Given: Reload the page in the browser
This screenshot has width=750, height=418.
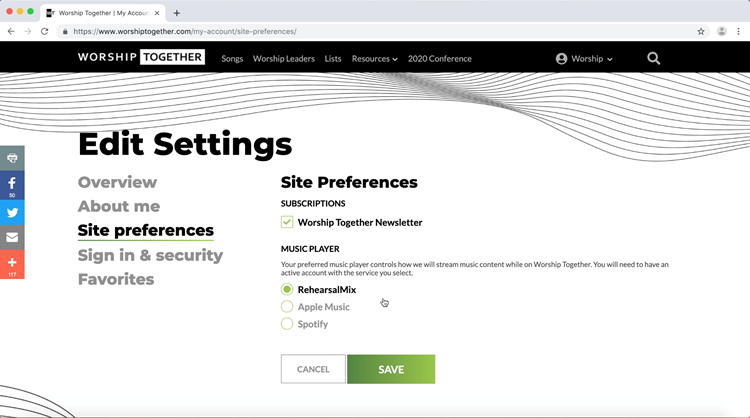Looking at the screenshot, I should [x=45, y=31].
